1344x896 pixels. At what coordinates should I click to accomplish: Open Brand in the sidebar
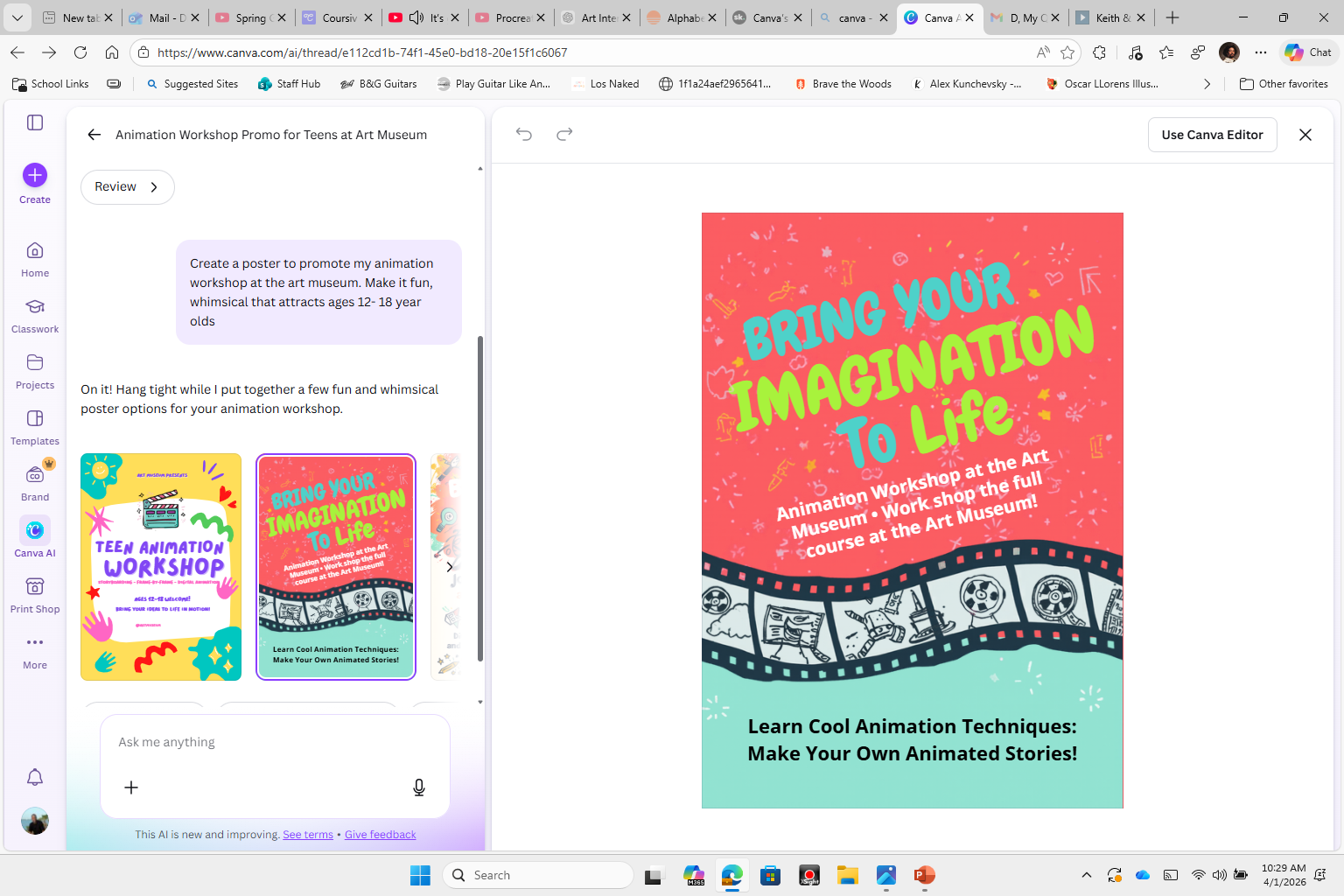coord(35,483)
